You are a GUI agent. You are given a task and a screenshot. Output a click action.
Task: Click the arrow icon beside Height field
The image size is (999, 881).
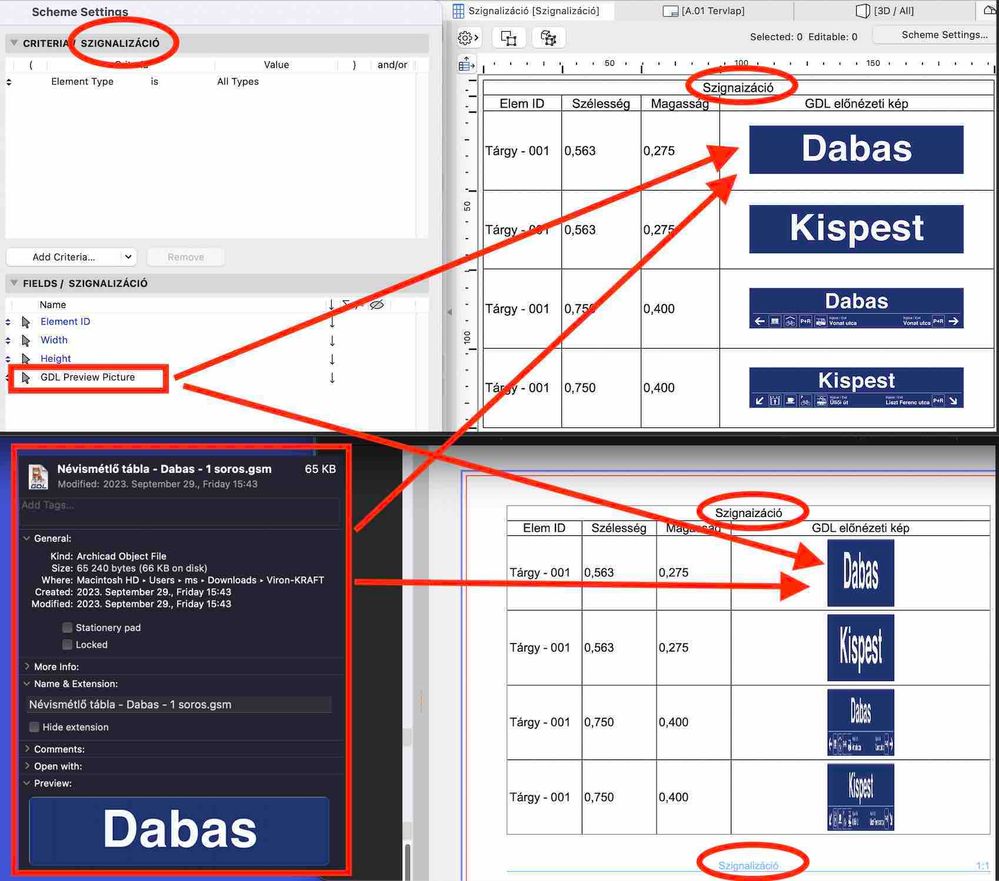point(26,359)
